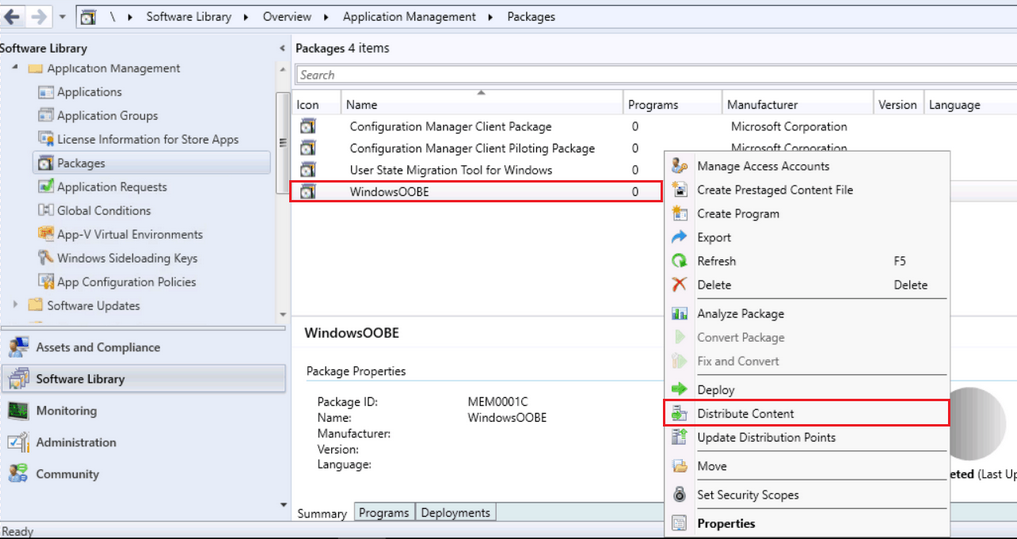The height and width of the screenshot is (539, 1017).
Task: Collapse the Application Management folder node
Action: [x=15, y=68]
